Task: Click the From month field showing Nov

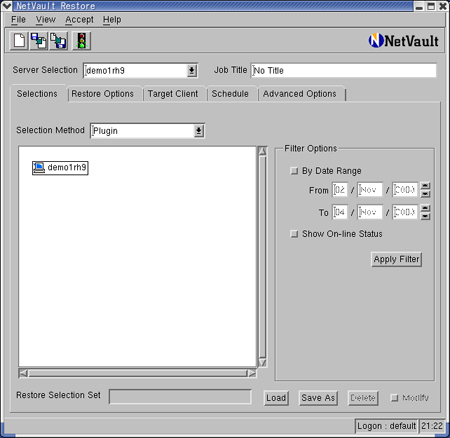Action: [x=370, y=190]
